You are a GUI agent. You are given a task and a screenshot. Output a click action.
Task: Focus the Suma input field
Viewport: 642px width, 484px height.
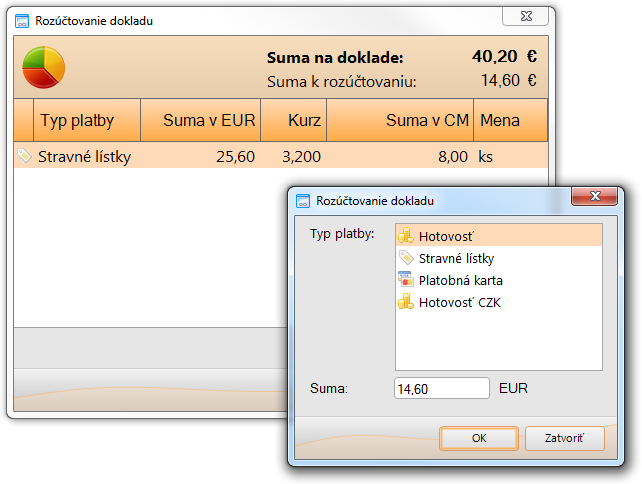(x=442, y=389)
